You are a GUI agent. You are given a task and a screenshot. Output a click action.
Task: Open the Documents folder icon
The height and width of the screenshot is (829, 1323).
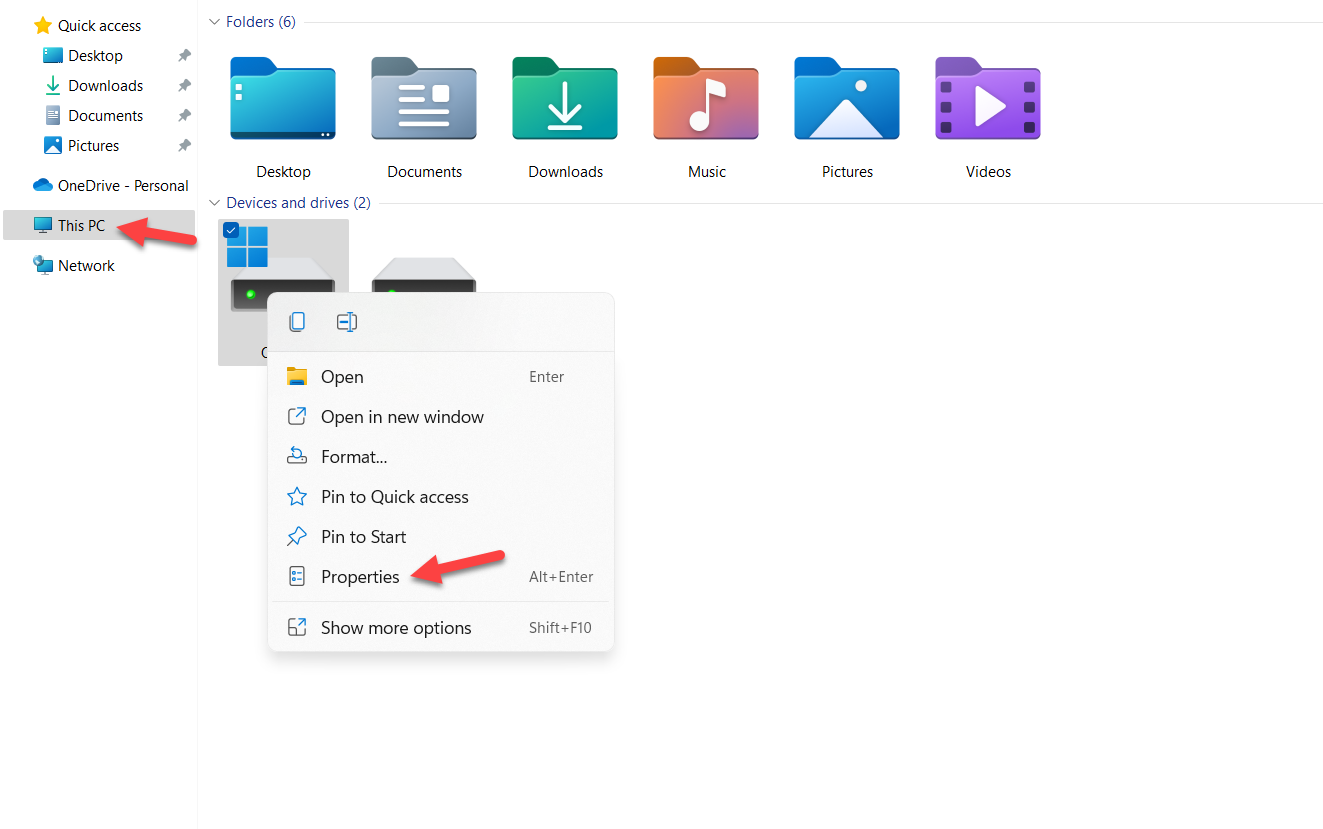[424, 98]
